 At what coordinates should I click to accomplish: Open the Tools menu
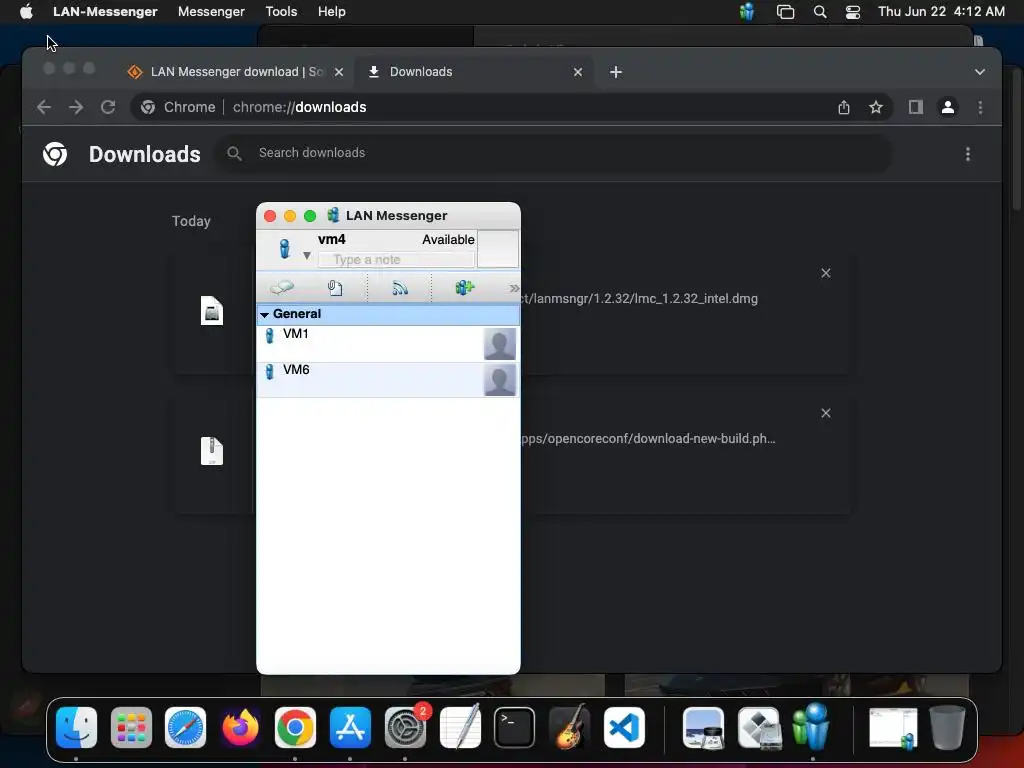click(x=281, y=12)
